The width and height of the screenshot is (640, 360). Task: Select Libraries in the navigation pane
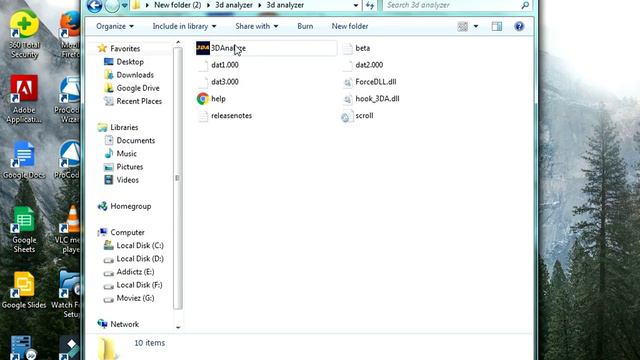(124, 127)
